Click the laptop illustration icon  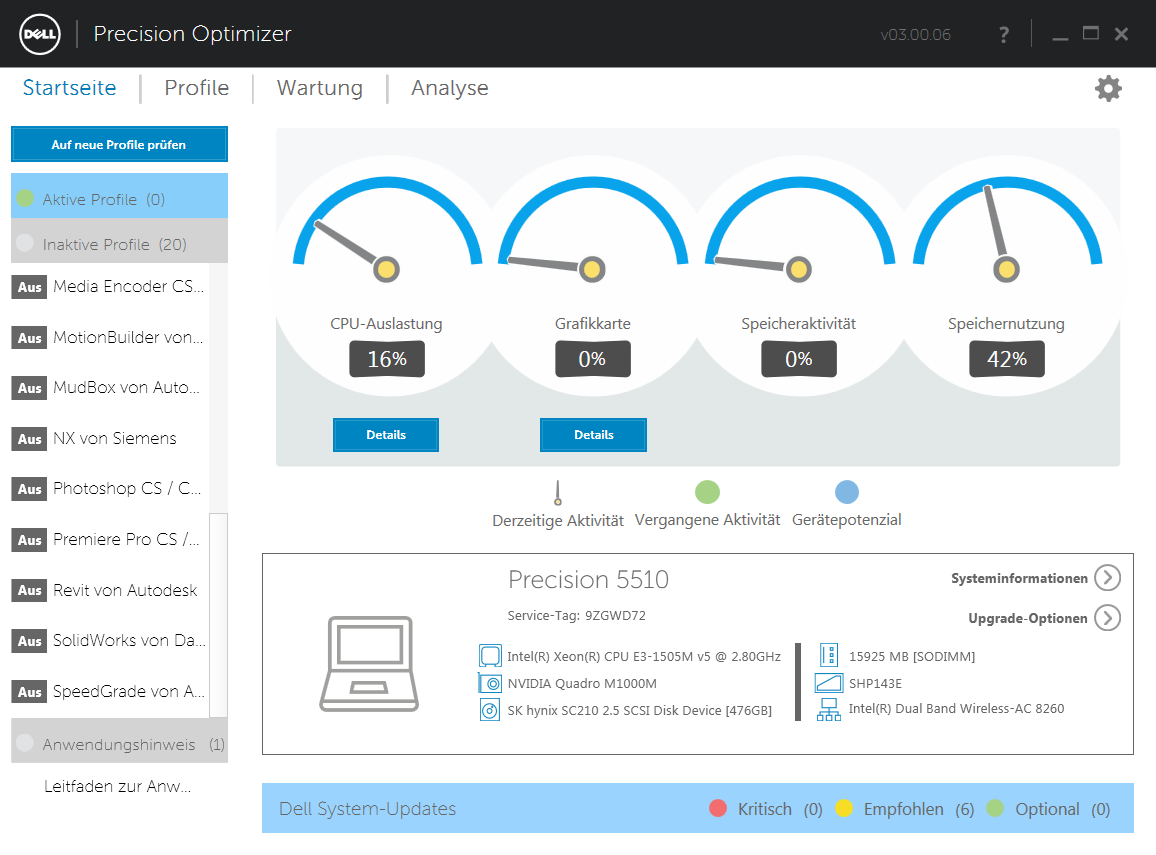click(x=369, y=663)
